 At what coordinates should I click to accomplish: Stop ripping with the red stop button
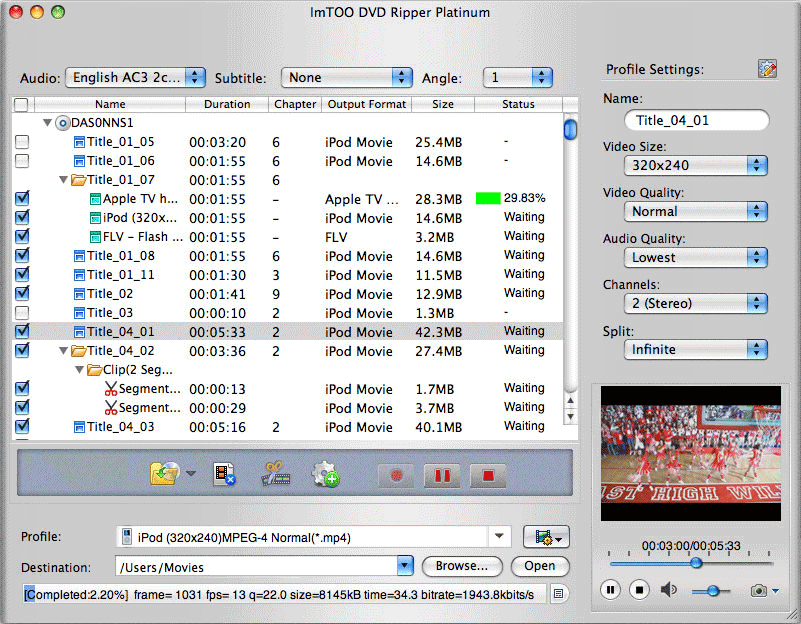tap(488, 476)
